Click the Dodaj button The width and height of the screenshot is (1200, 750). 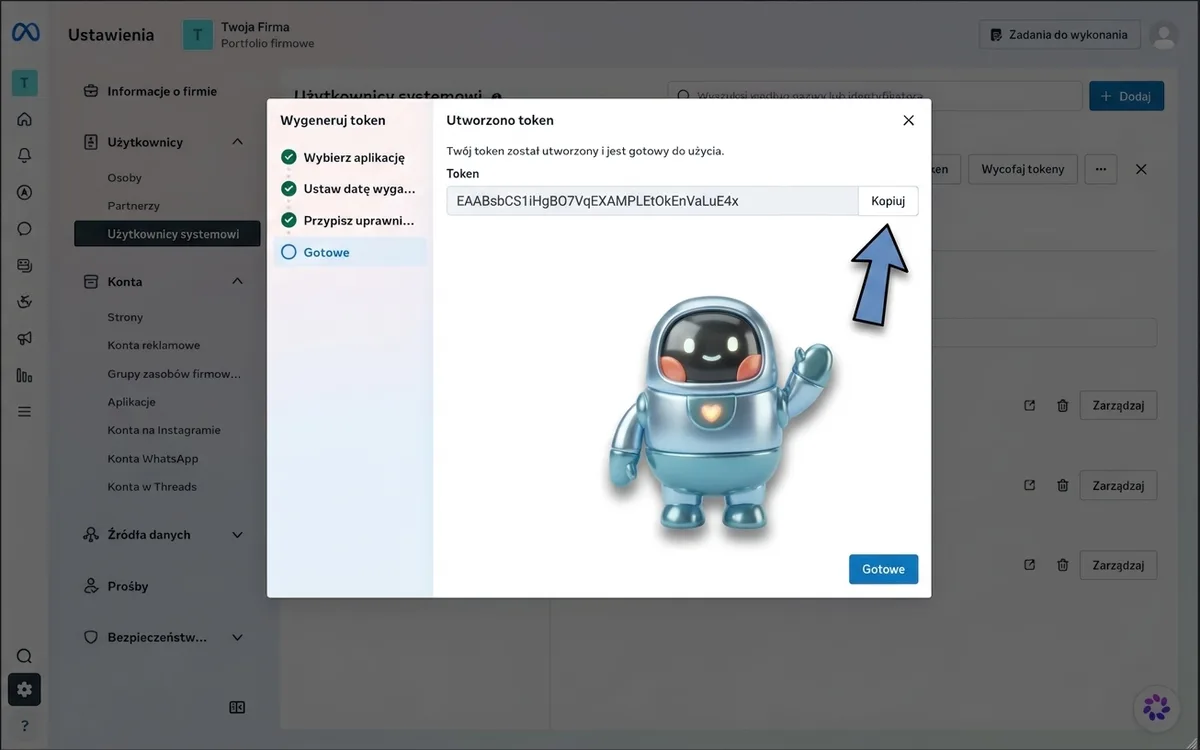(1126, 96)
